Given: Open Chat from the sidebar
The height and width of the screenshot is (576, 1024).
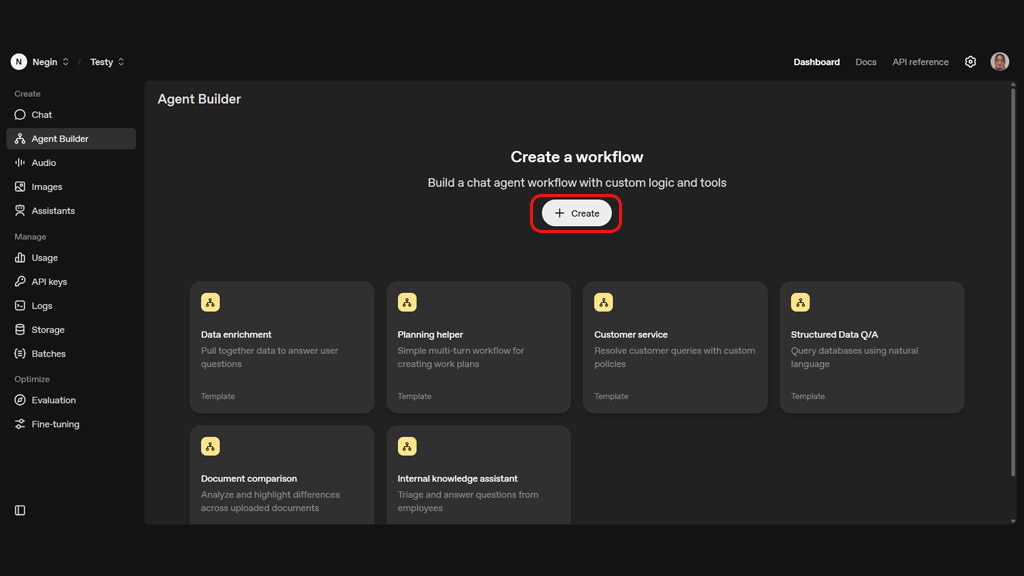Looking at the screenshot, I should [41, 115].
